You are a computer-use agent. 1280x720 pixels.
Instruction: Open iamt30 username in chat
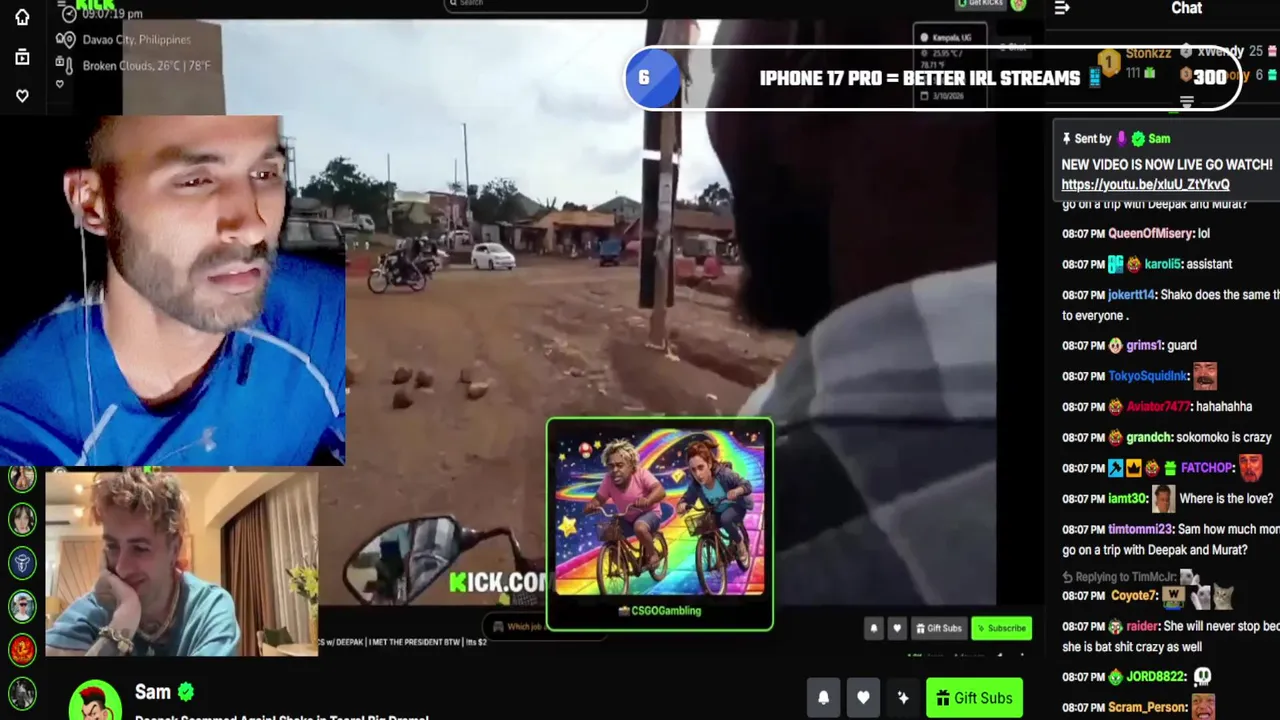(x=1126, y=499)
